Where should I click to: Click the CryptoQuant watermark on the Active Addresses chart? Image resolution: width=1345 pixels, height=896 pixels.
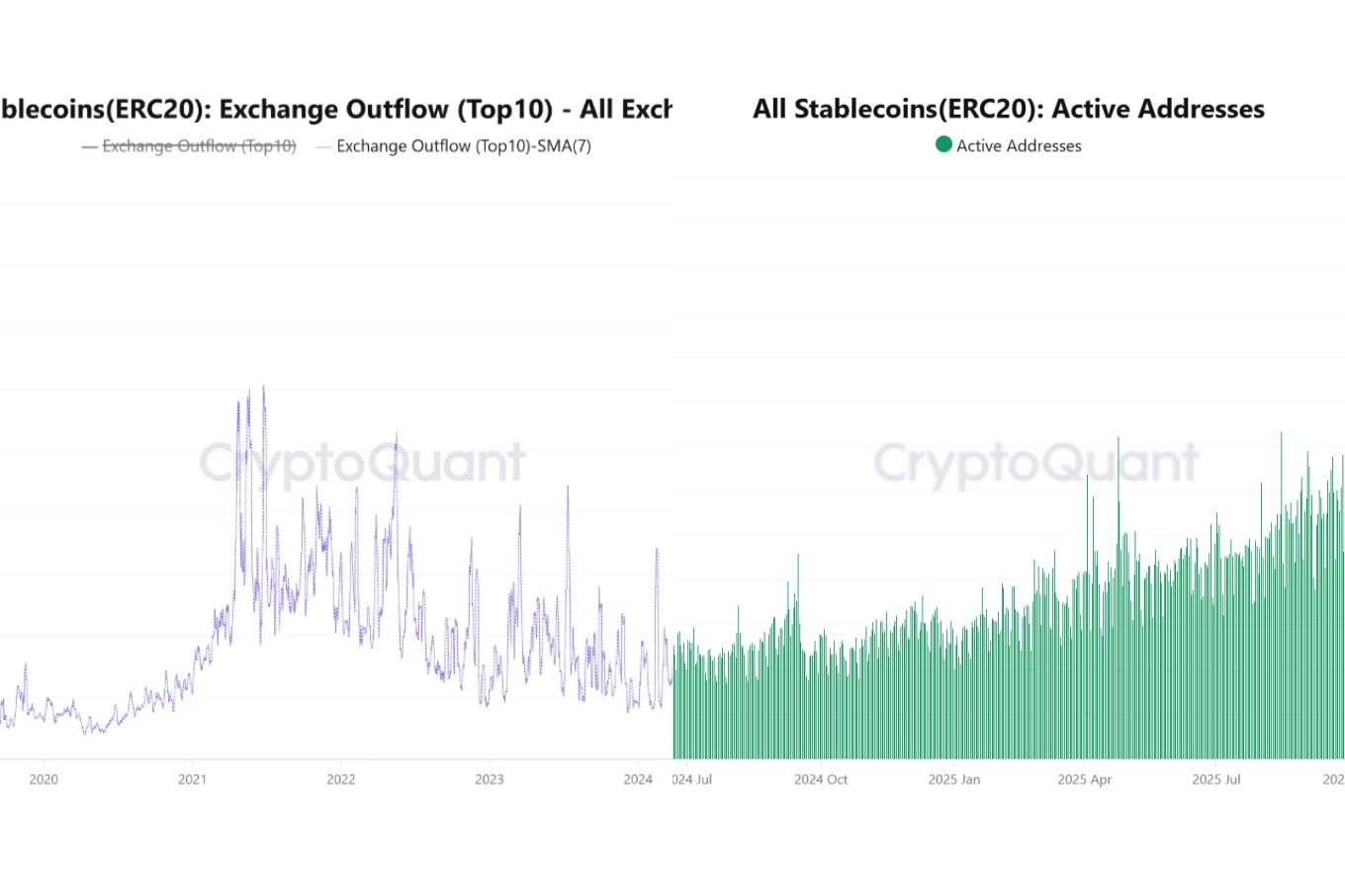tap(1035, 463)
